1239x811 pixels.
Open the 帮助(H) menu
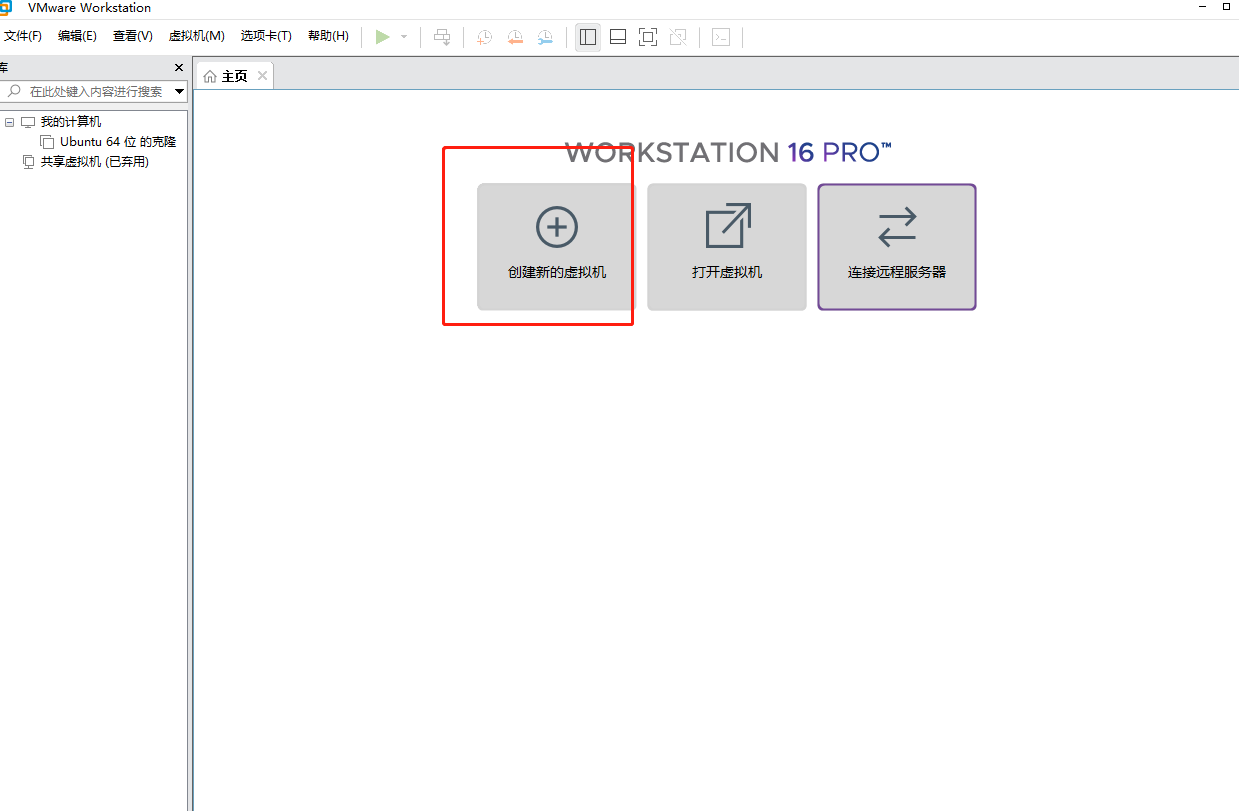[328, 36]
